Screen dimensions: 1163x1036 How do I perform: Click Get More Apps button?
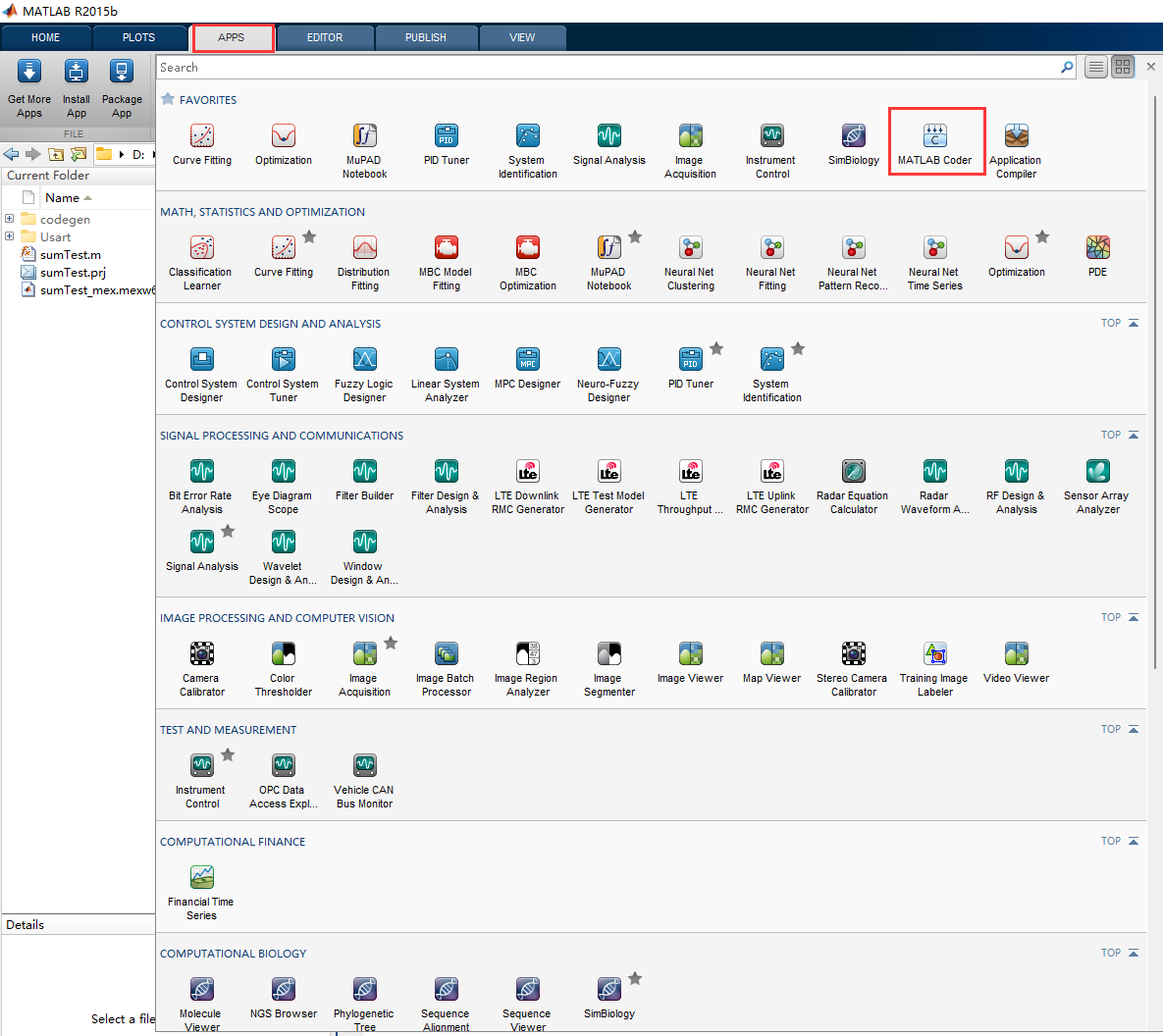coord(28,88)
